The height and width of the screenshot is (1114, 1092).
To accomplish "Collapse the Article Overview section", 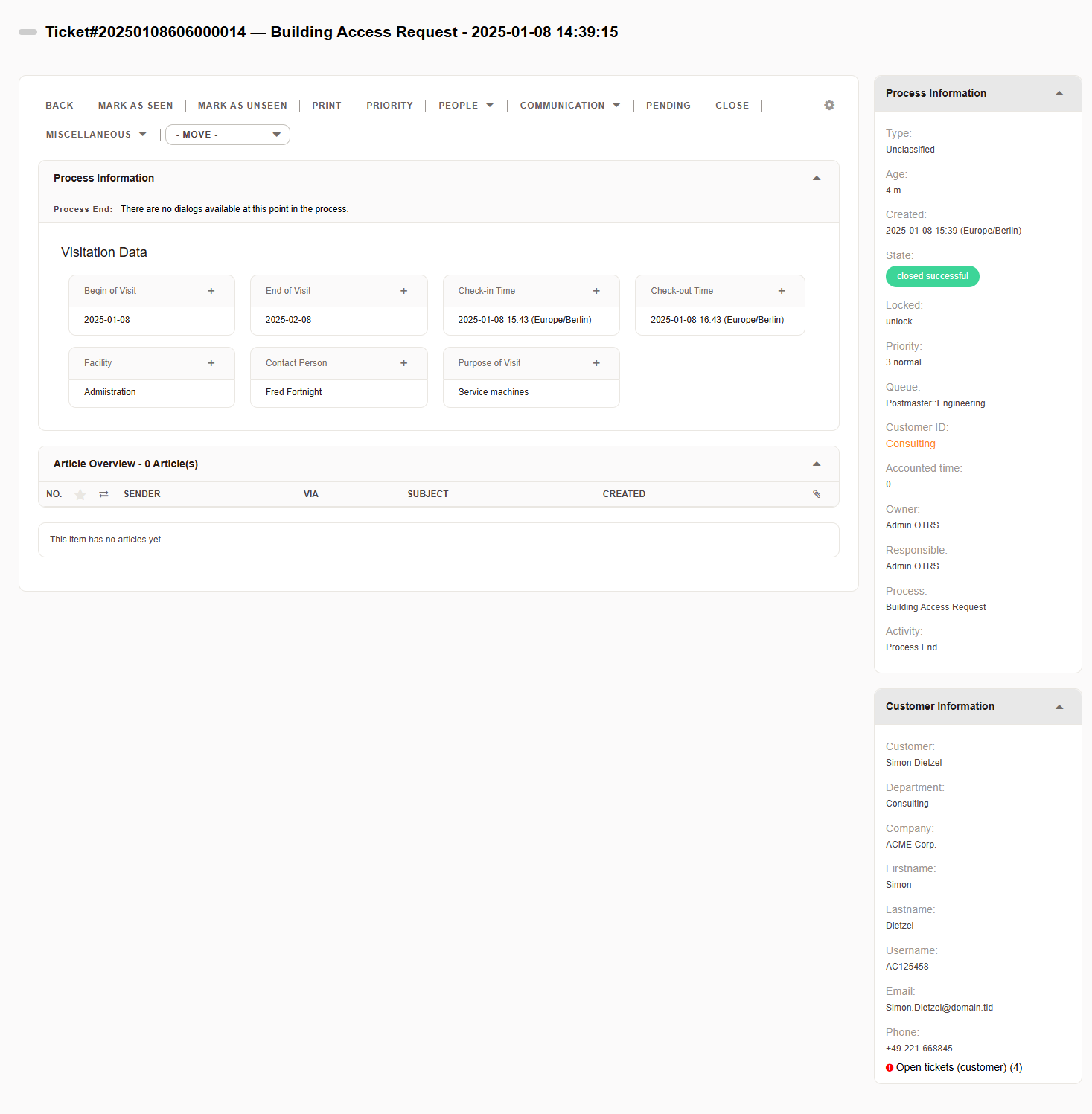I will click(x=817, y=464).
